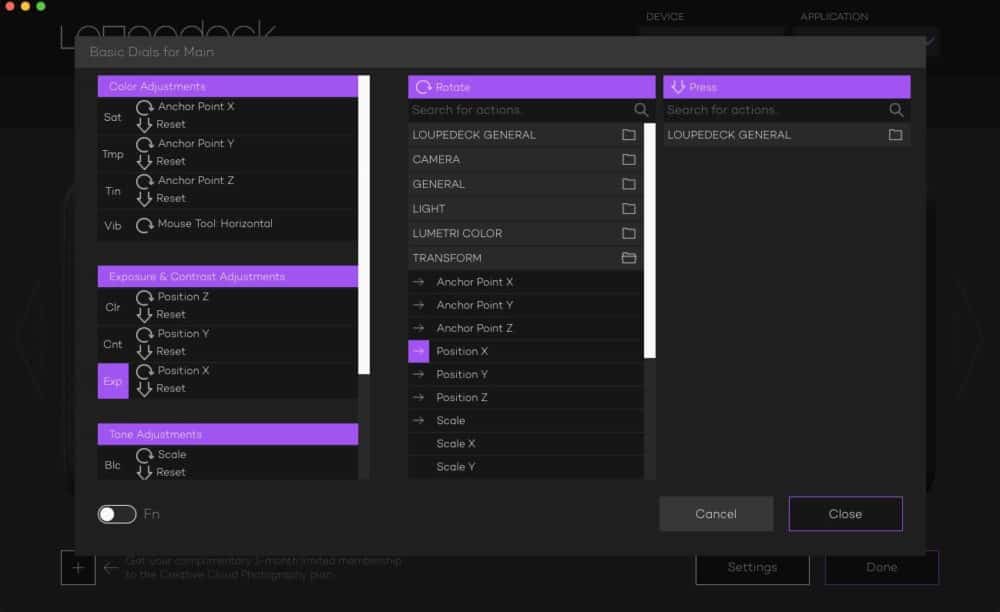Click the search magnifier in Press panel
This screenshot has width=1000, height=612.
tap(896, 110)
